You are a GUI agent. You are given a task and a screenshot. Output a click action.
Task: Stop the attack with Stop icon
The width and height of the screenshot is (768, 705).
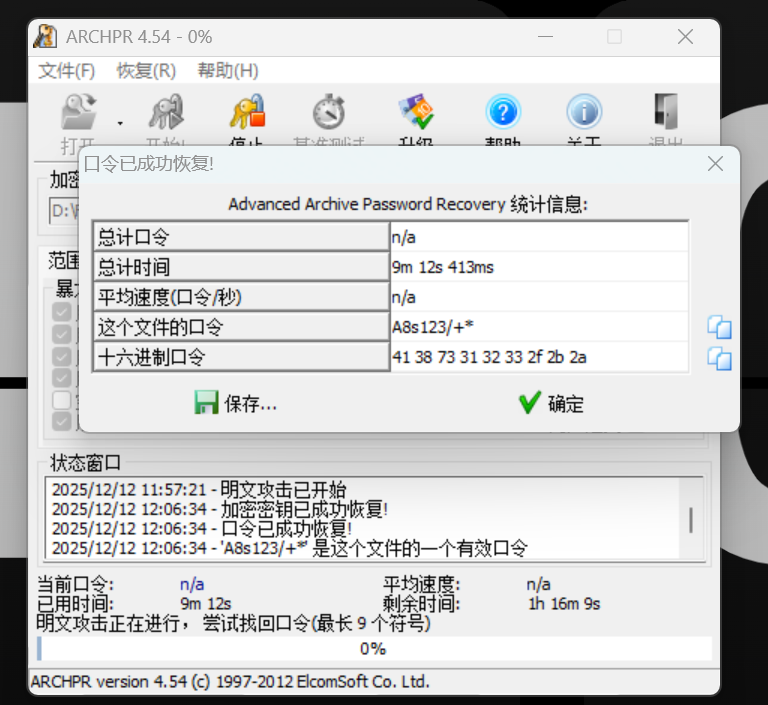click(248, 112)
